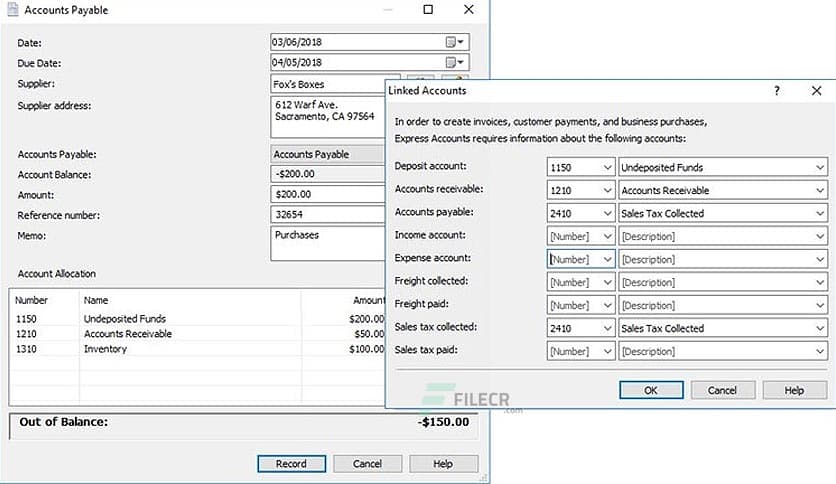836x484 pixels.
Task: Click Record in Accounts Payable window
Action: pyautogui.click(x=291, y=464)
